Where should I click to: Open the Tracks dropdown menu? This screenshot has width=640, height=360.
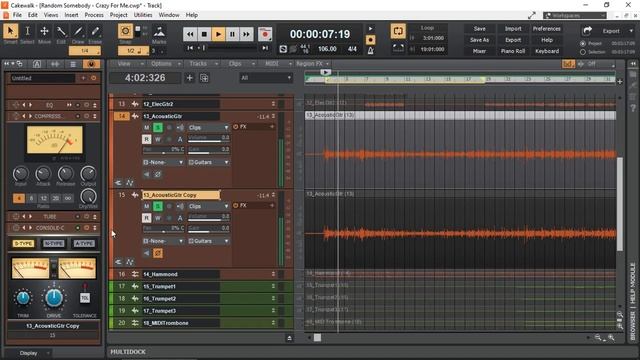coord(203,64)
